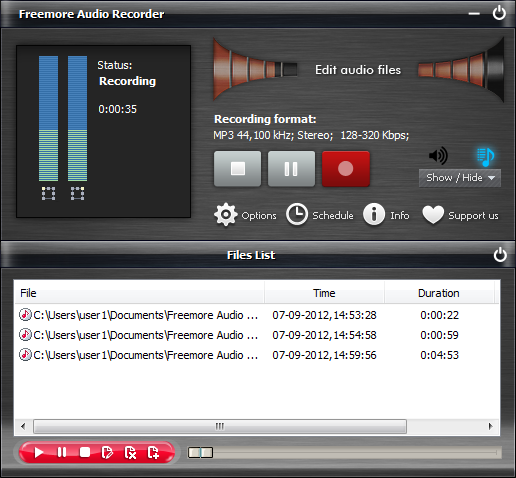
Task: Click Edit audio files banner
Action: [x=358, y=70]
